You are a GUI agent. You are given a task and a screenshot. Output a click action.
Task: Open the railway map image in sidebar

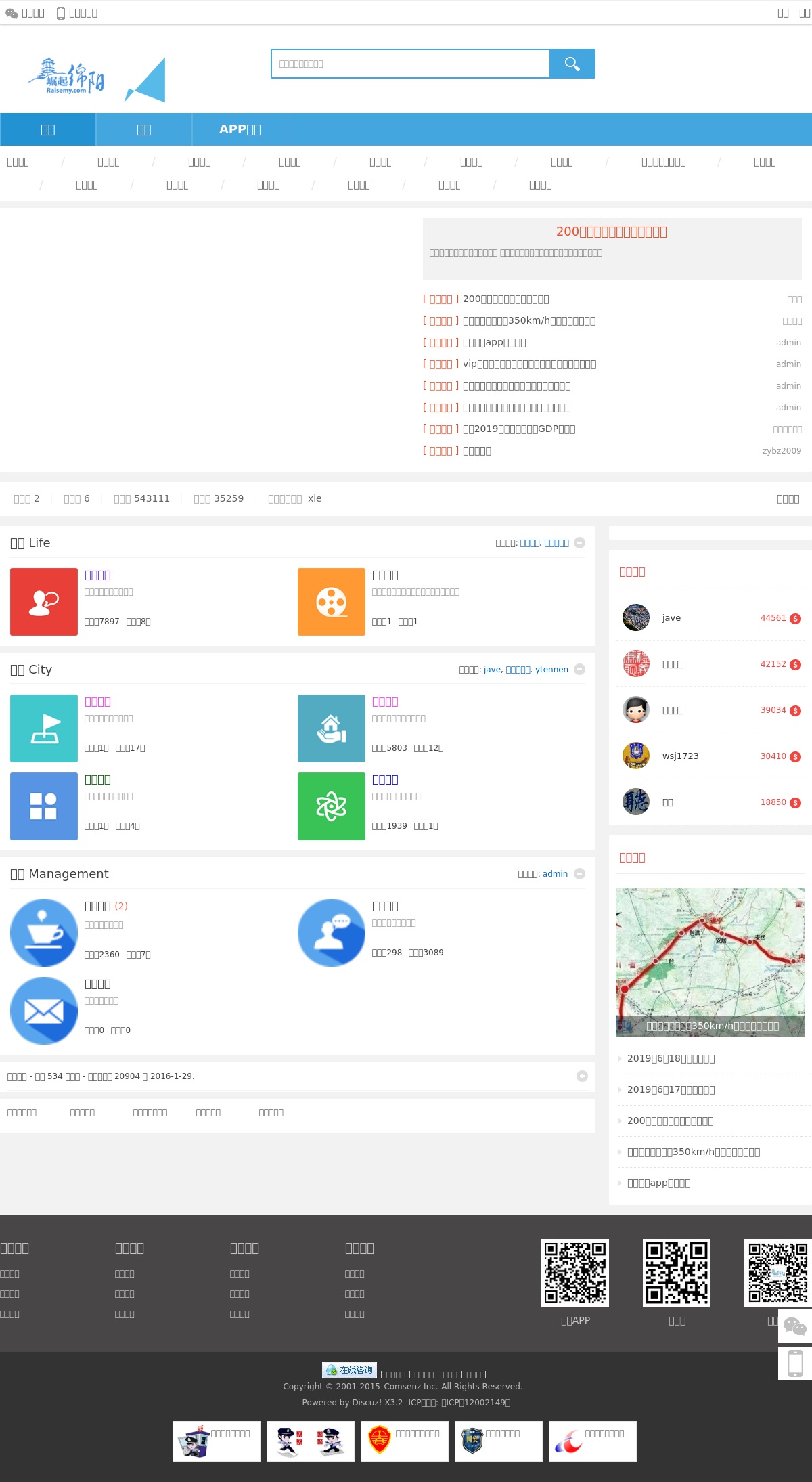coord(710,961)
